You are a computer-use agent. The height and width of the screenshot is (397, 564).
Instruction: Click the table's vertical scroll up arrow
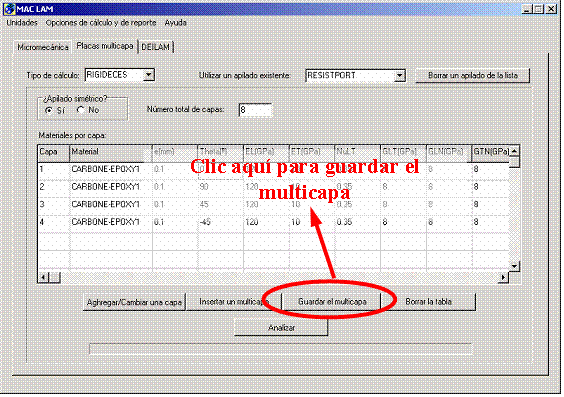coord(514,151)
